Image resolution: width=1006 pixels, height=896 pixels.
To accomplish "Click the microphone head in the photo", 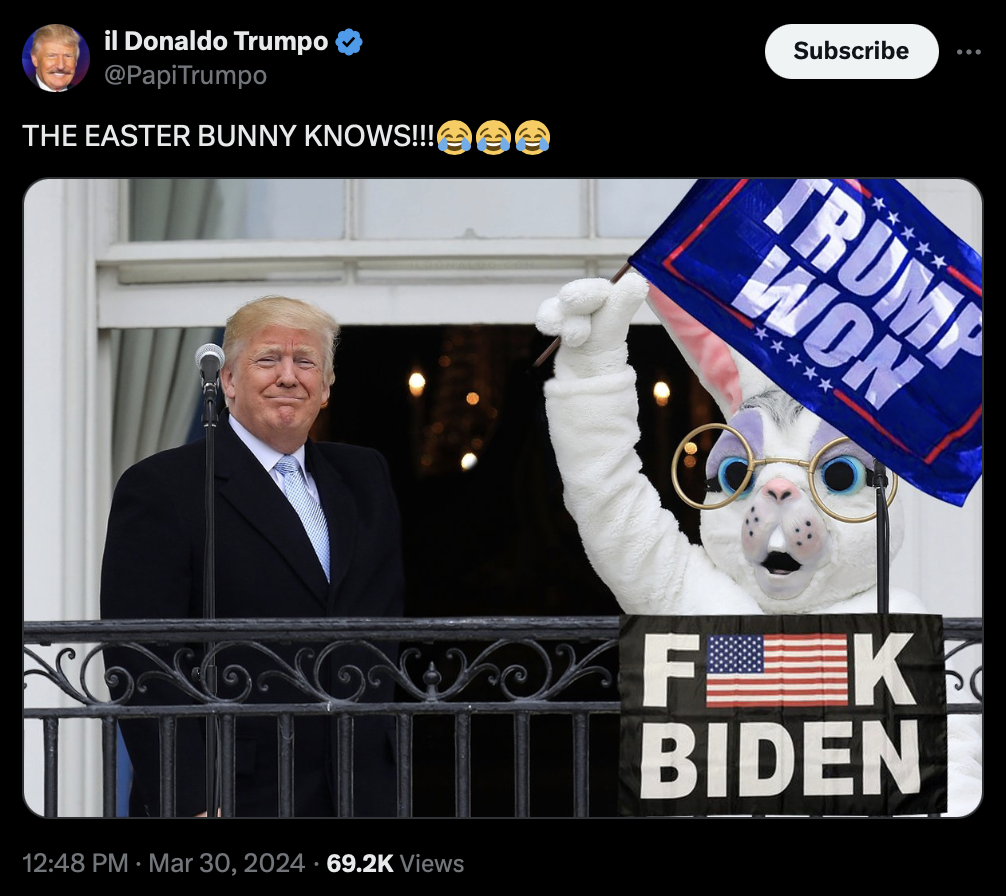I will point(210,362).
